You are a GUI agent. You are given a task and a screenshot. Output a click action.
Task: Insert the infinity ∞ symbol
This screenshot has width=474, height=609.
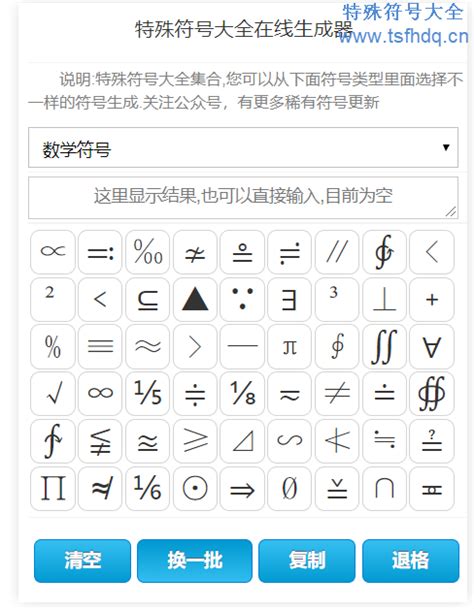tap(100, 394)
